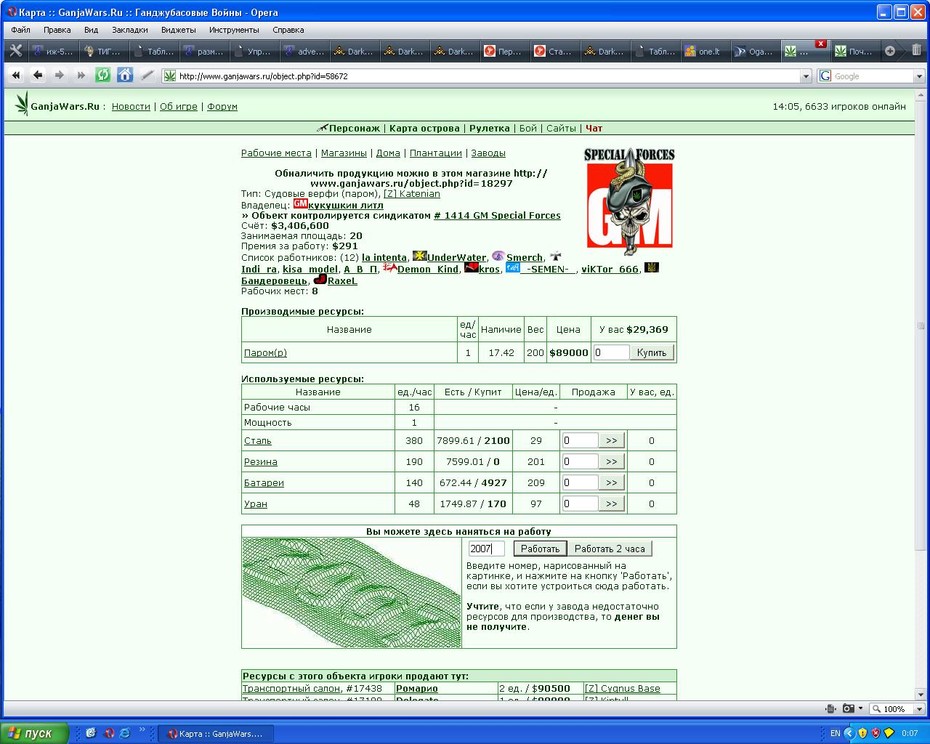Switch keyboard language via EN indicator
The width and height of the screenshot is (930, 744).
835,733
